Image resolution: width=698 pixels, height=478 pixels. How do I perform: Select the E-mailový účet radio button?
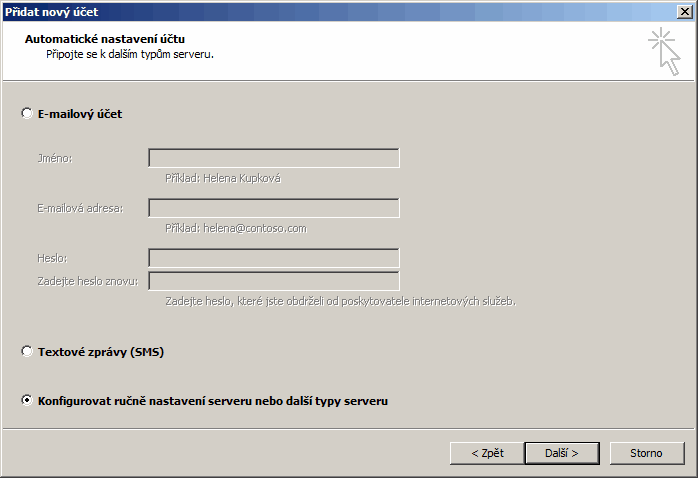point(27,114)
